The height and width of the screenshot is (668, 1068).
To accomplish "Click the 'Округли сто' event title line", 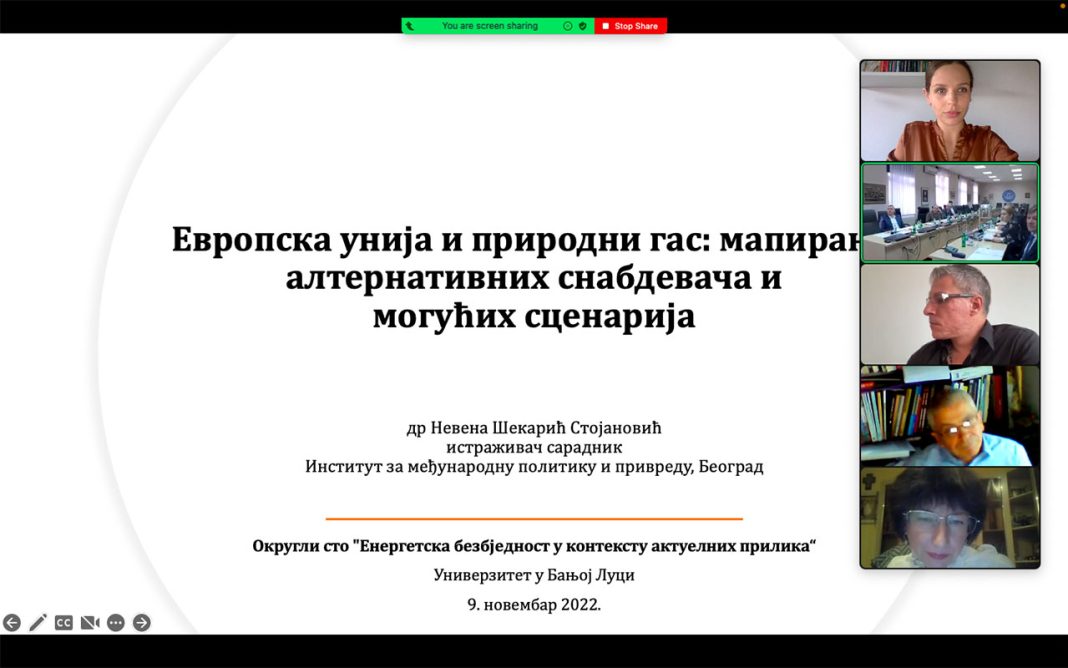I will pos(534,545).
